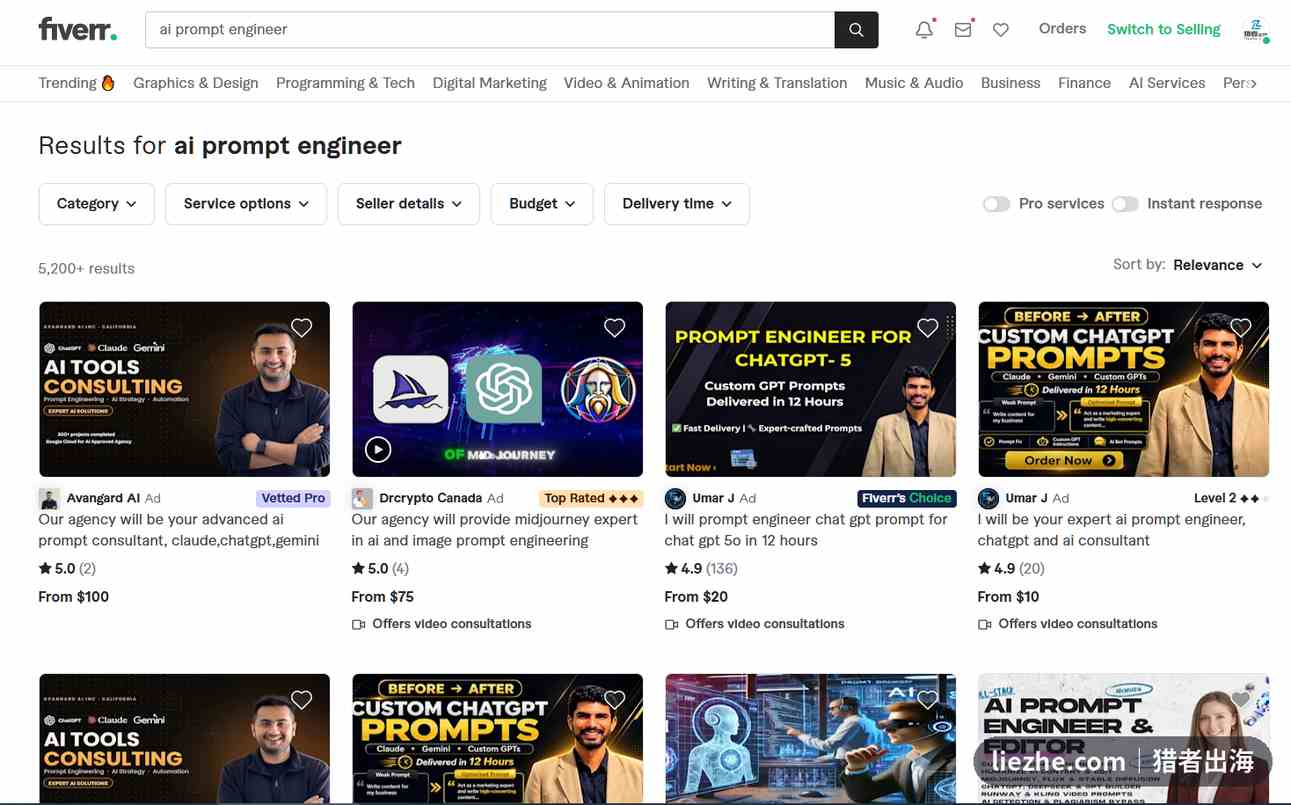The width and height of the screenshot is (1291, 805).
Task: Favorite the Avangard AI Tools Consulting gig
Action: 301,327
